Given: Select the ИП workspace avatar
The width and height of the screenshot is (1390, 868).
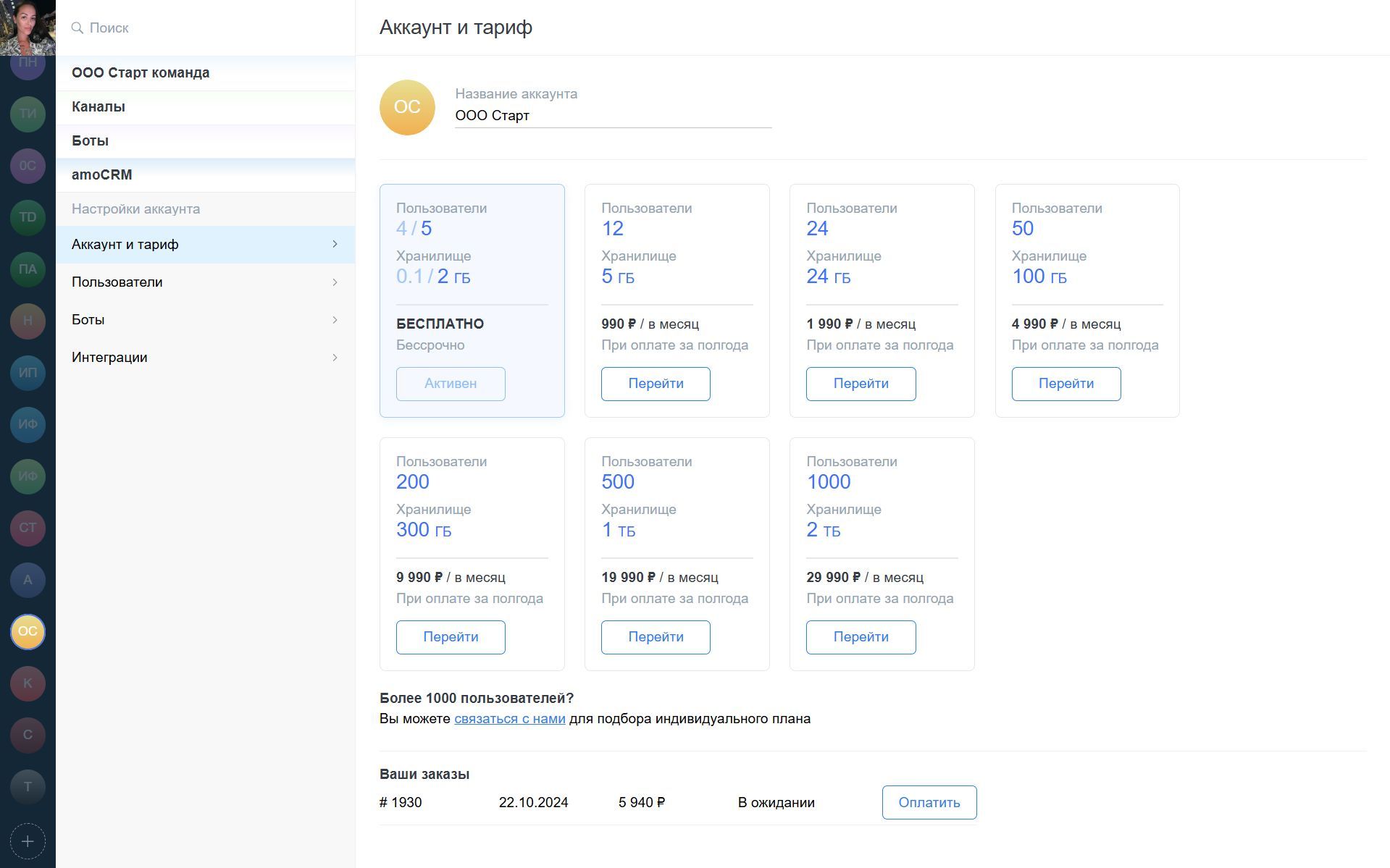Looking at the screenshot, I should tap(28, 373).
